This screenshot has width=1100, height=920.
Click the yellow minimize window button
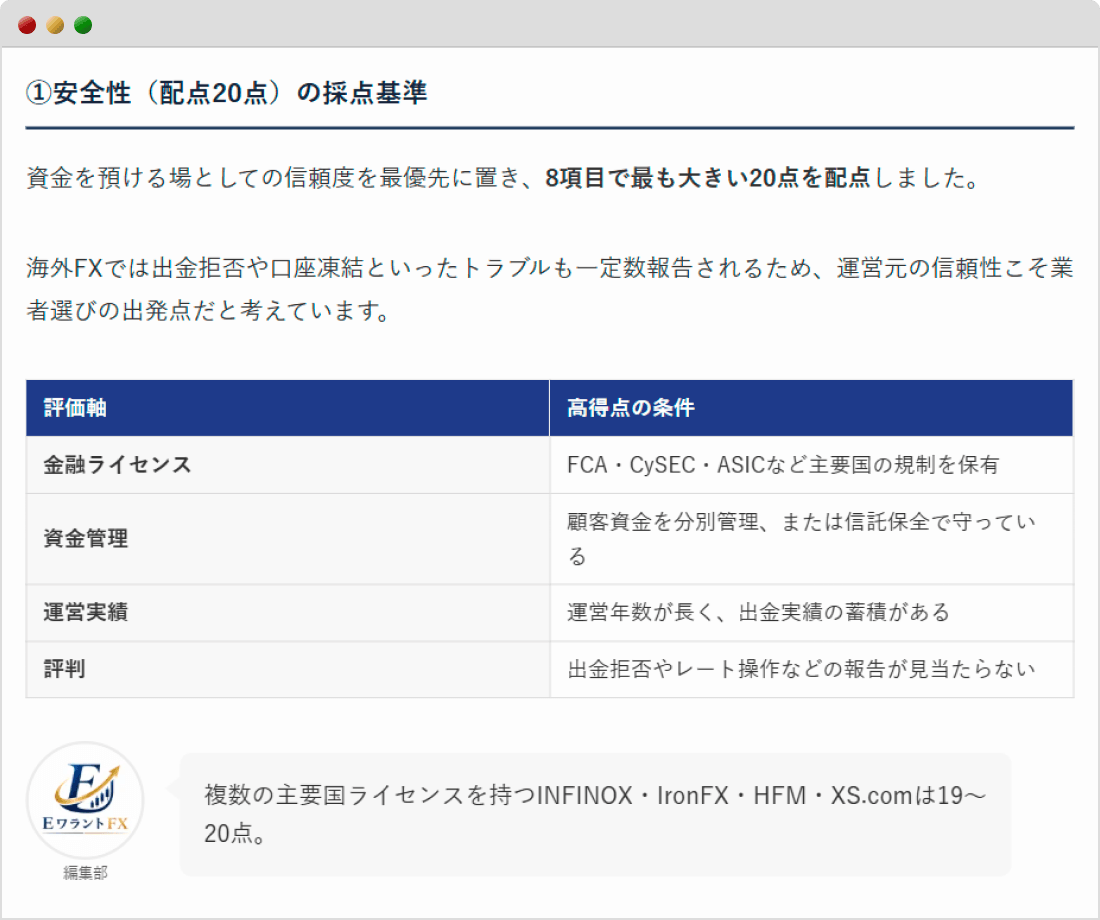coord(55,25)
